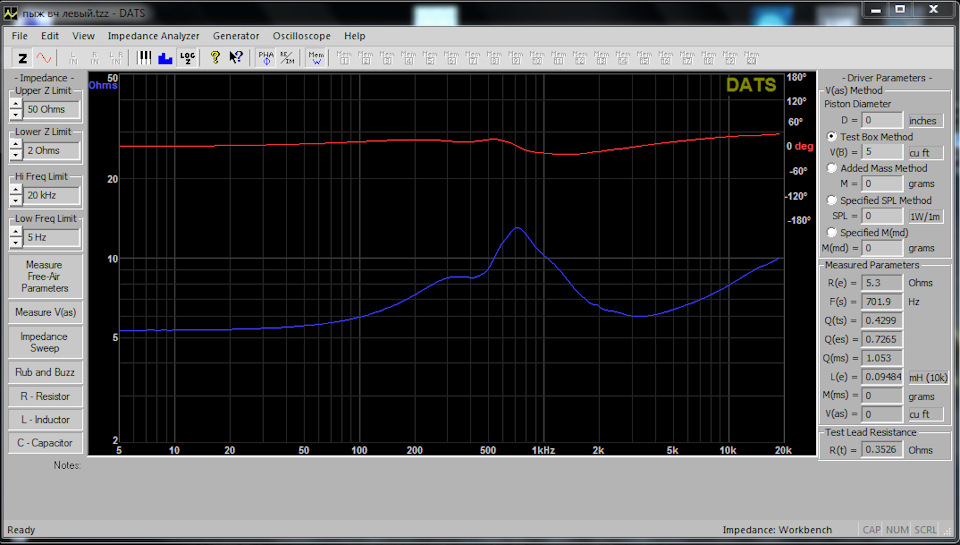Select the Mem 5 memory slot icon
960x545 pixels.
[430, 58]
